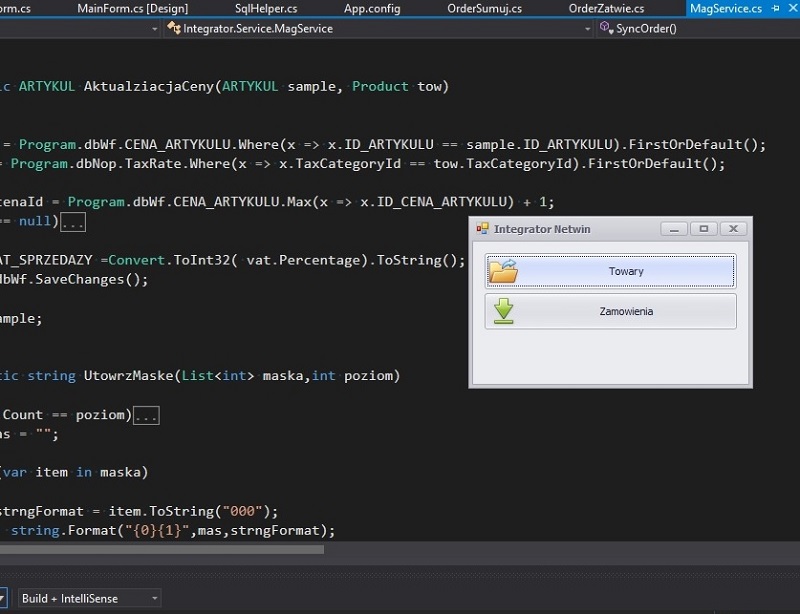The width and height of the screenshot is (800, 614).
Task: Open the OrderSumuj.cs tab
Action: point(484,9)
